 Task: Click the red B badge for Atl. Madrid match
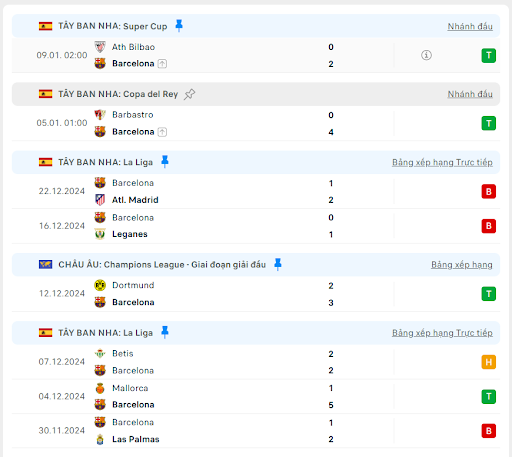click(488, 192)
